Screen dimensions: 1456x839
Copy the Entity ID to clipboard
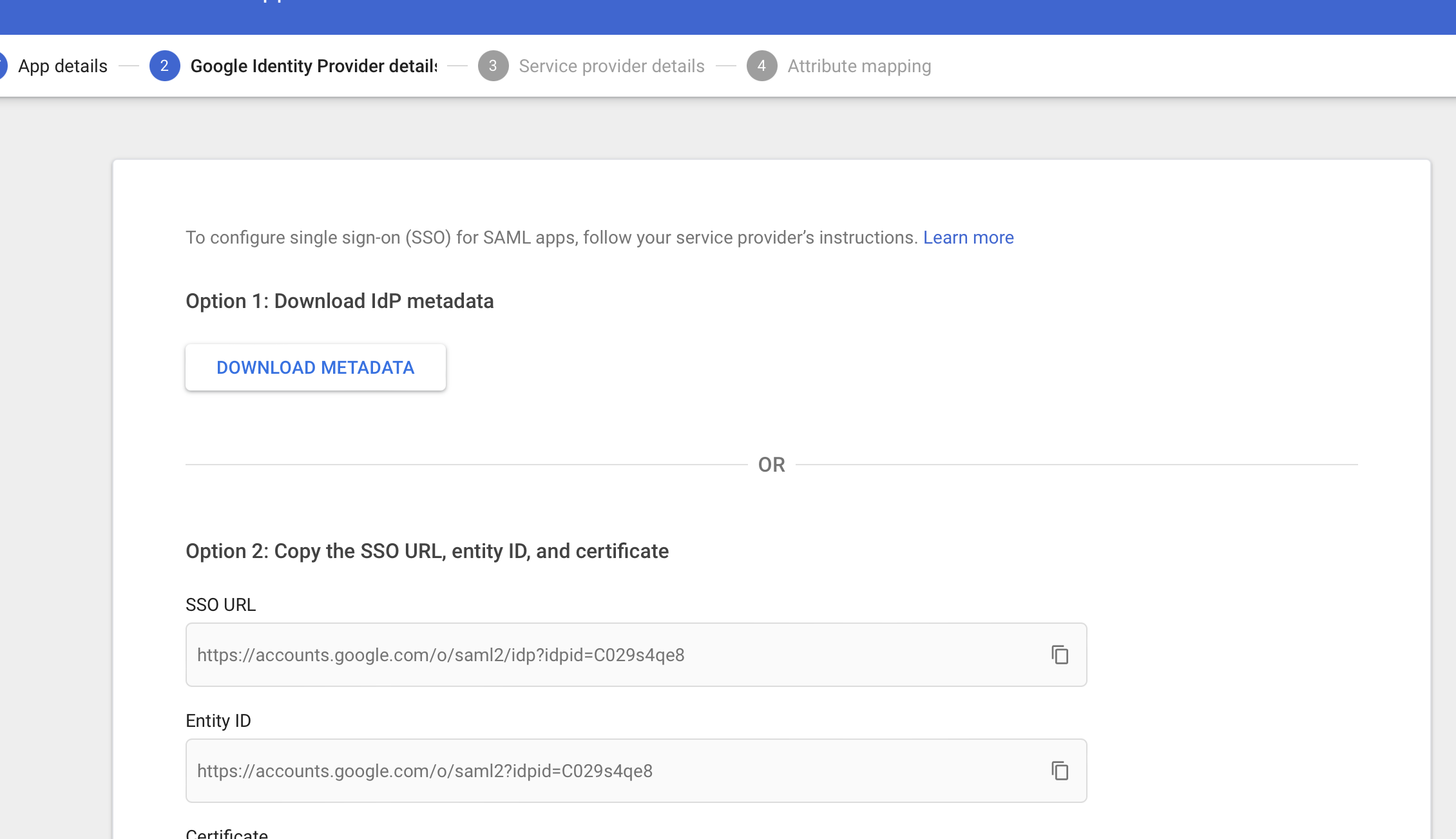point(1060,770)
